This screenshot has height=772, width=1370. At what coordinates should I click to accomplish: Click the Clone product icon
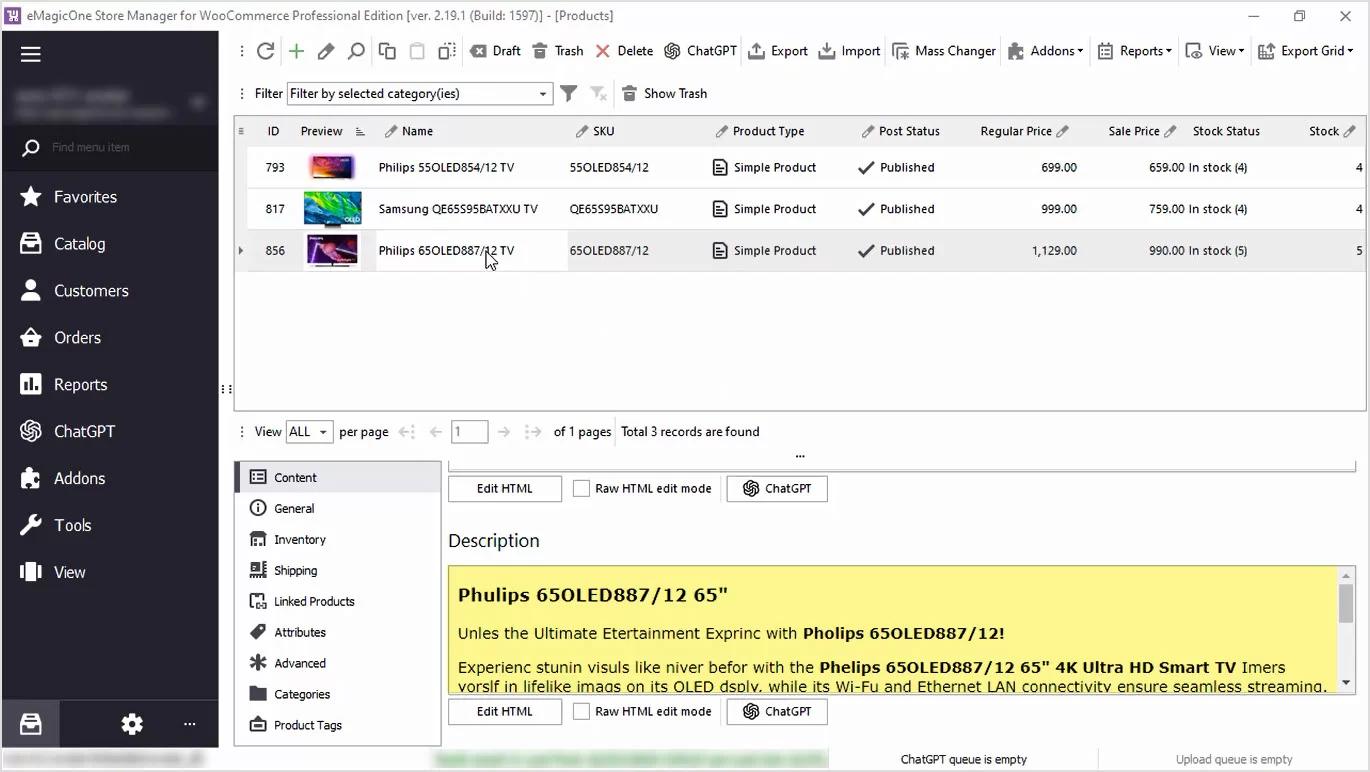pos(387,51)
